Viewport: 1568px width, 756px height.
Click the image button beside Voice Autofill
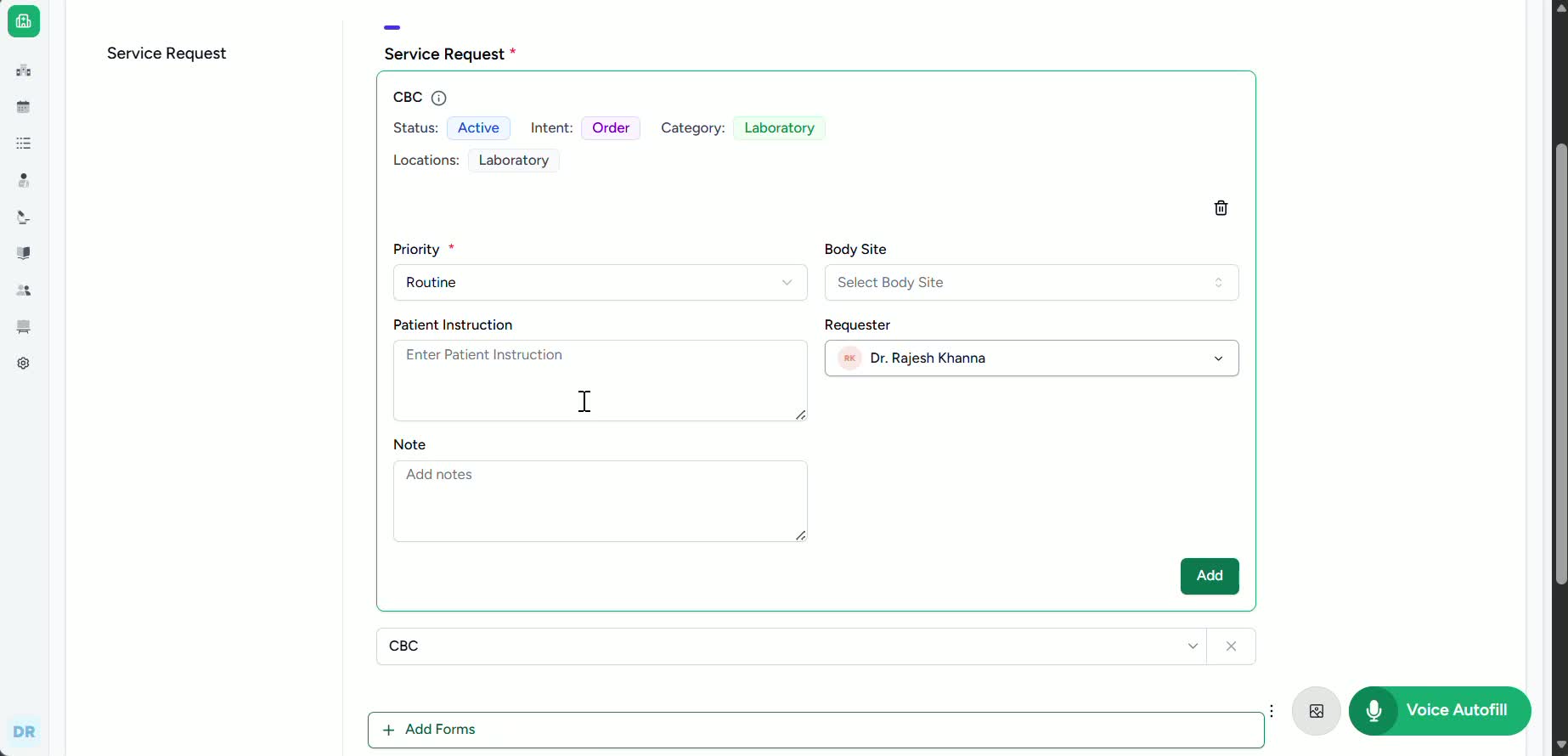1317,711
